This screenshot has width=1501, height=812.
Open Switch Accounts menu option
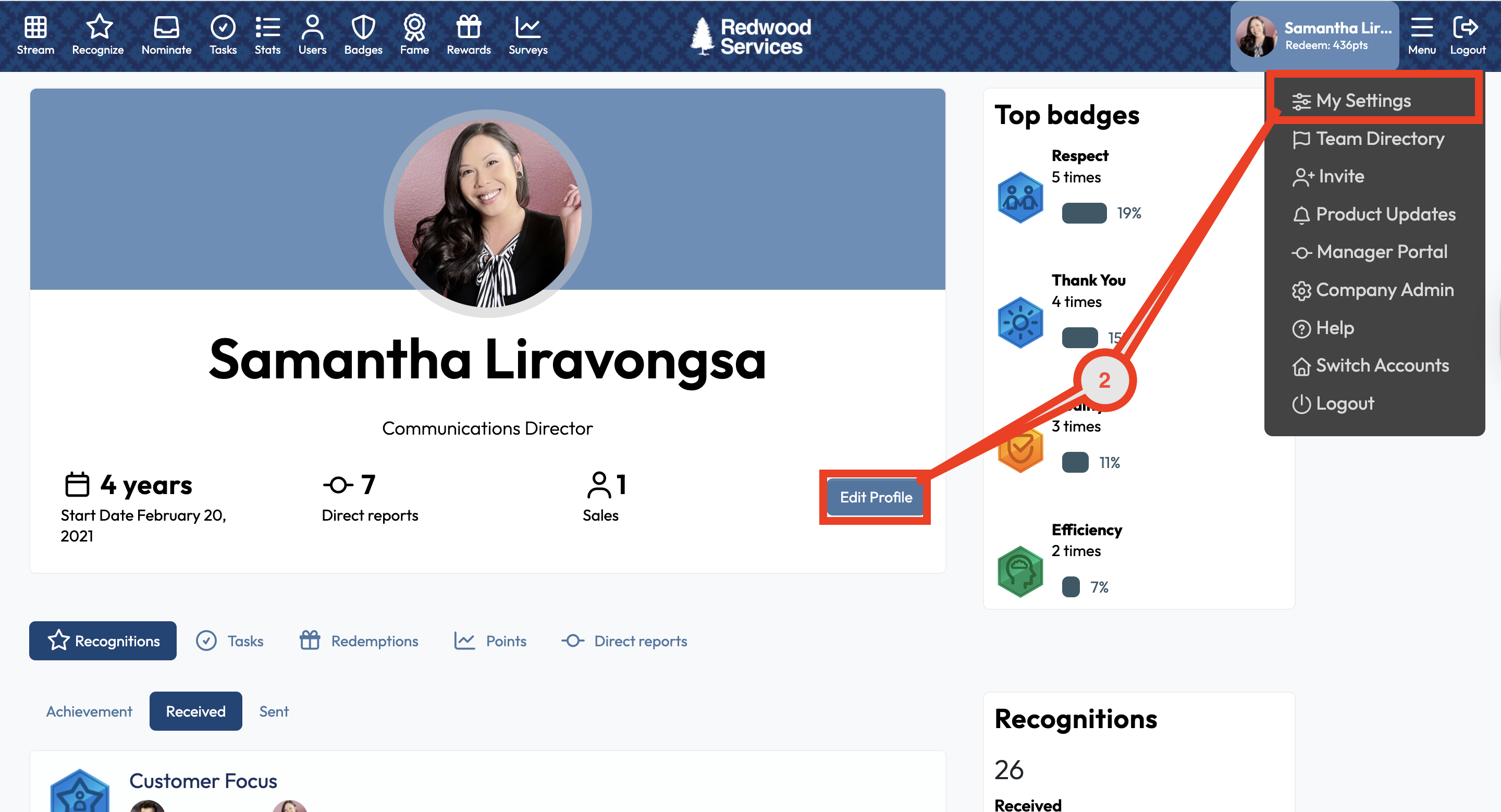(1382, 366)
